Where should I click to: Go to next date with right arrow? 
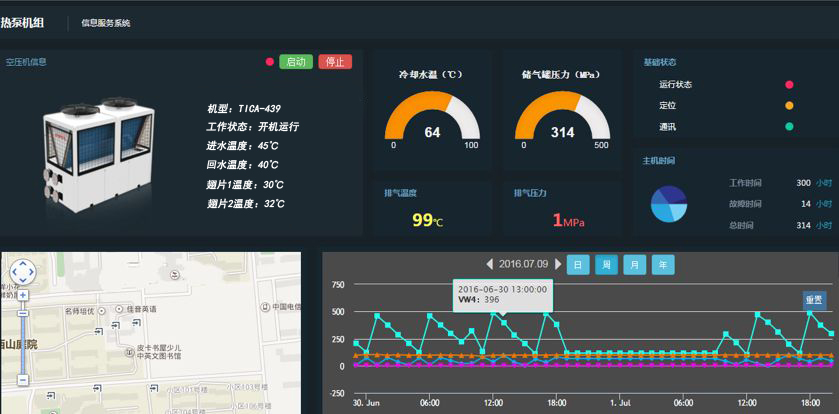(x=558, y=264)
